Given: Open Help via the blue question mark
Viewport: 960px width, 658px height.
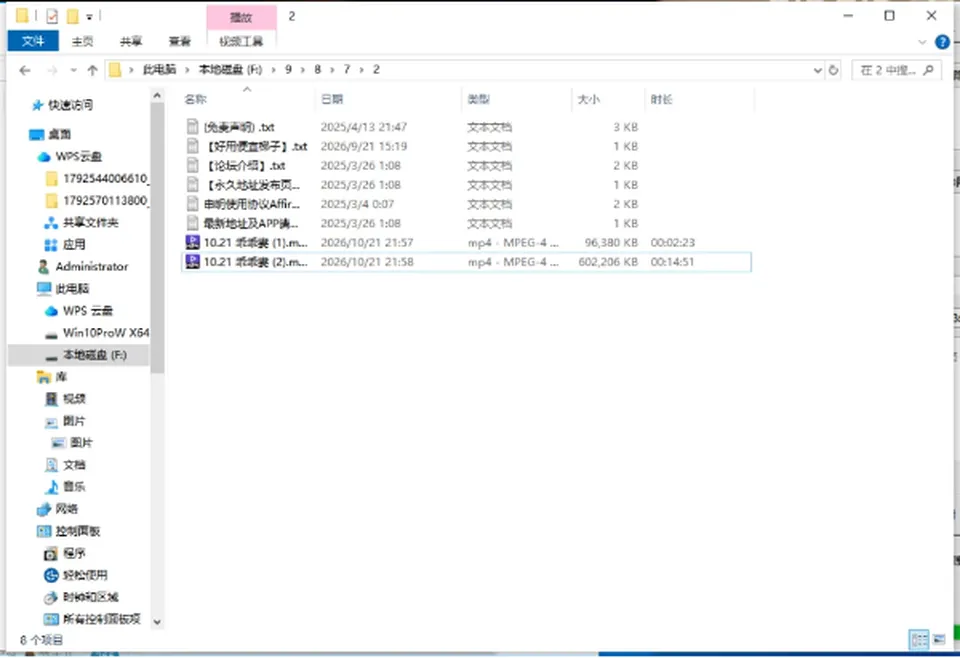Looking at the screenshot, I should (x=942, y=42).
